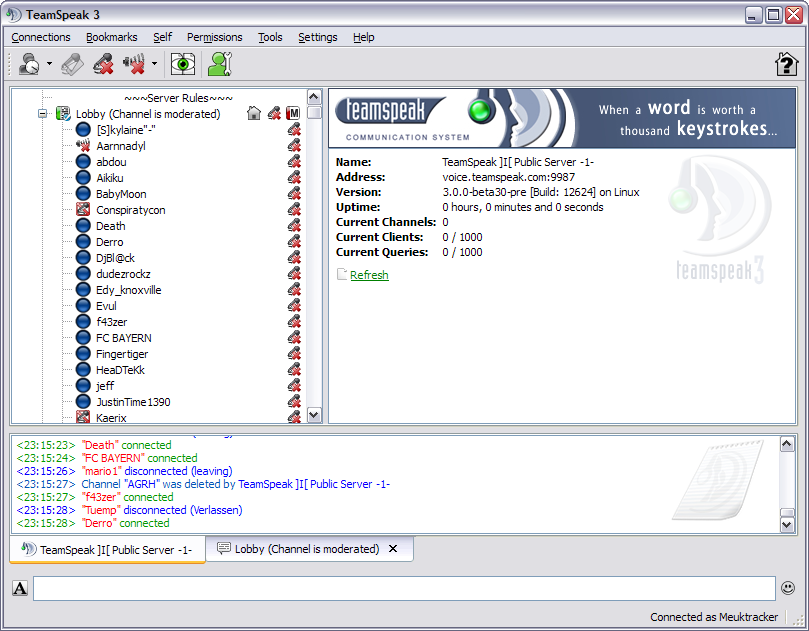The image size is (809, 631).
Task: Click the moderated M icon on Lobby
Action: coord(293,113)
